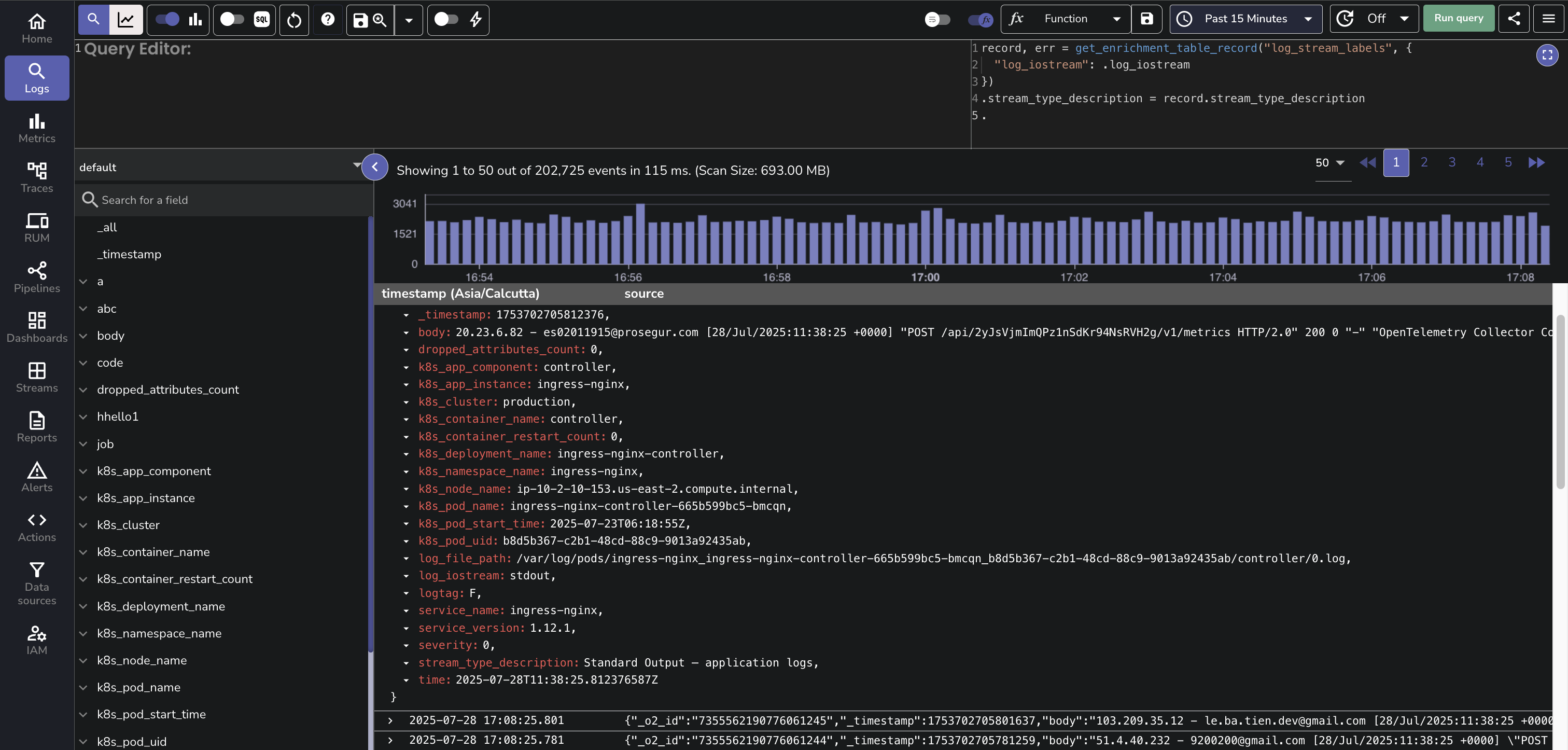1568x750 pixels.
Task: Go to the Dashboards page
Action: [x=36, y=327]
